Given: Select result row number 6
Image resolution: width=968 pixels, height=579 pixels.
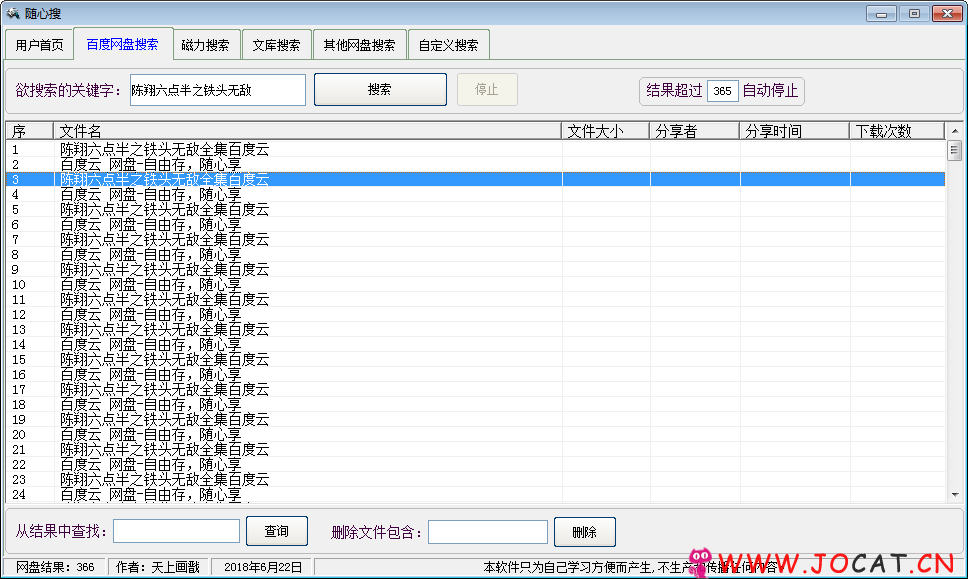Looking at the screenshot, I should [x=475, y=224].
